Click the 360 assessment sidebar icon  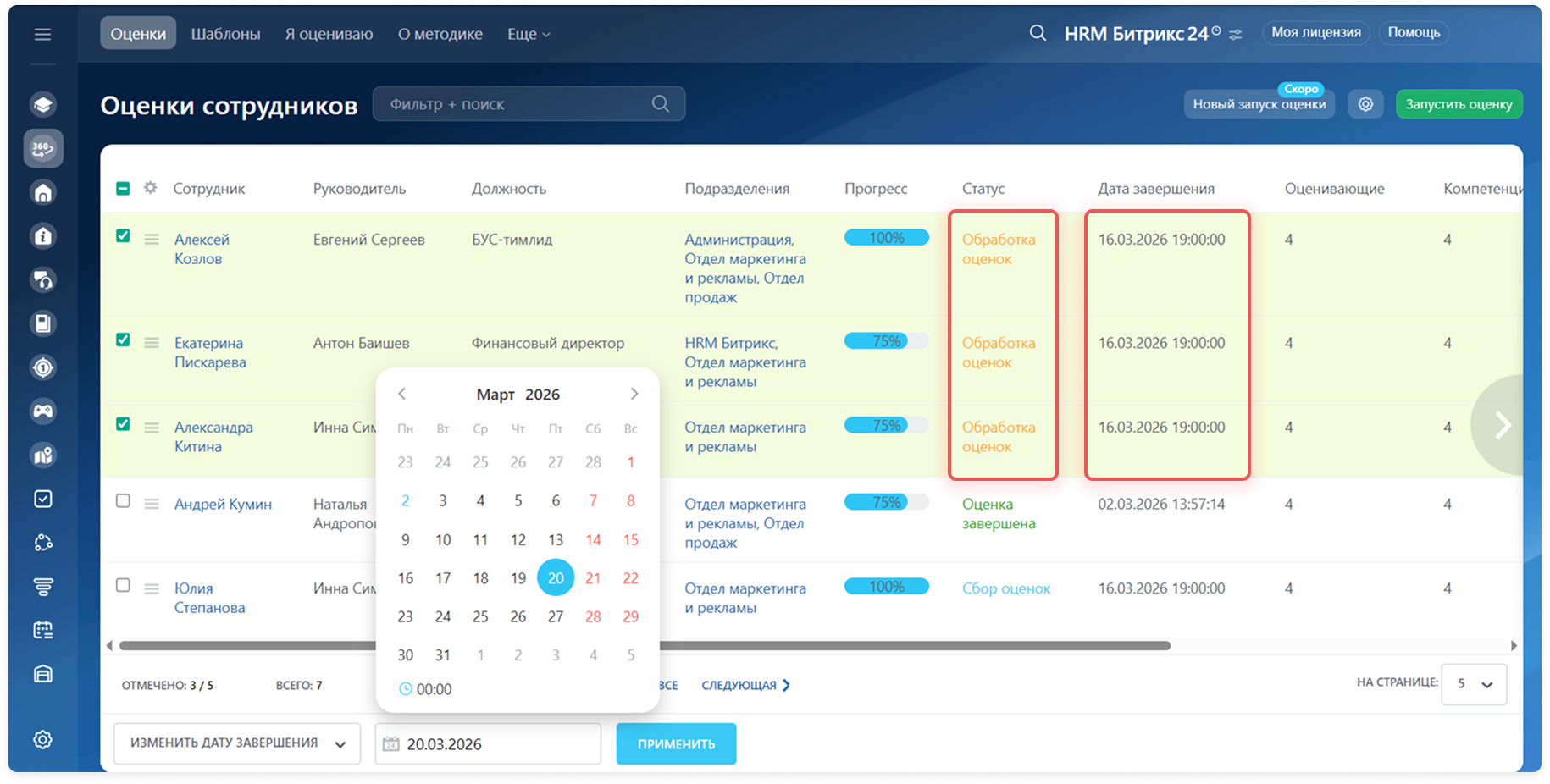pyautogui.click(x=43, y=149)
